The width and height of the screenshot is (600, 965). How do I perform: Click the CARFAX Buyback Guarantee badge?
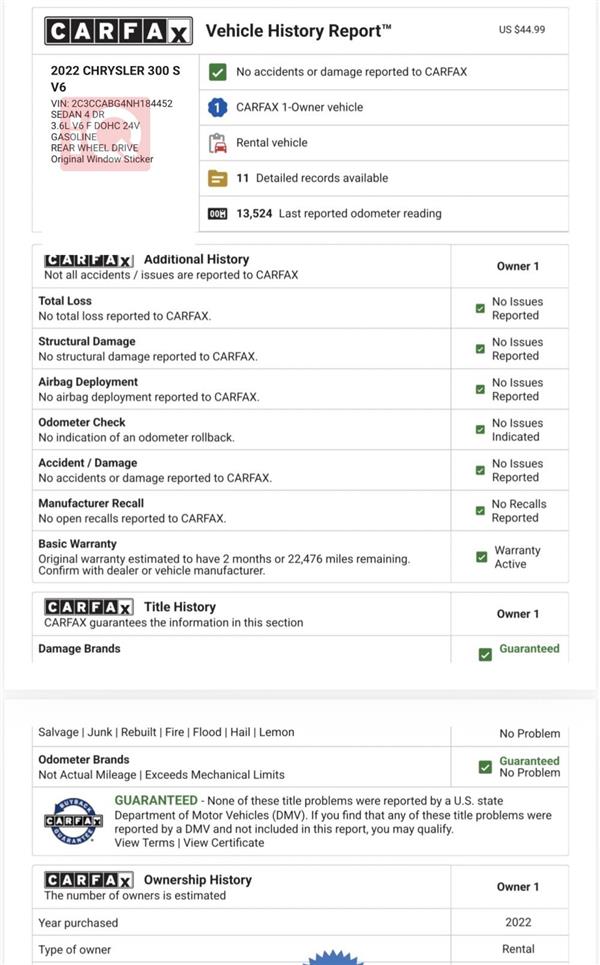pos(73,820)
